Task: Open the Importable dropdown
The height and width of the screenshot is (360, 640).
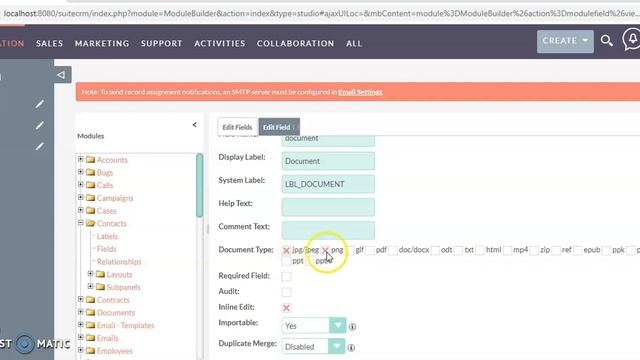Action: (x=314, y=326)
